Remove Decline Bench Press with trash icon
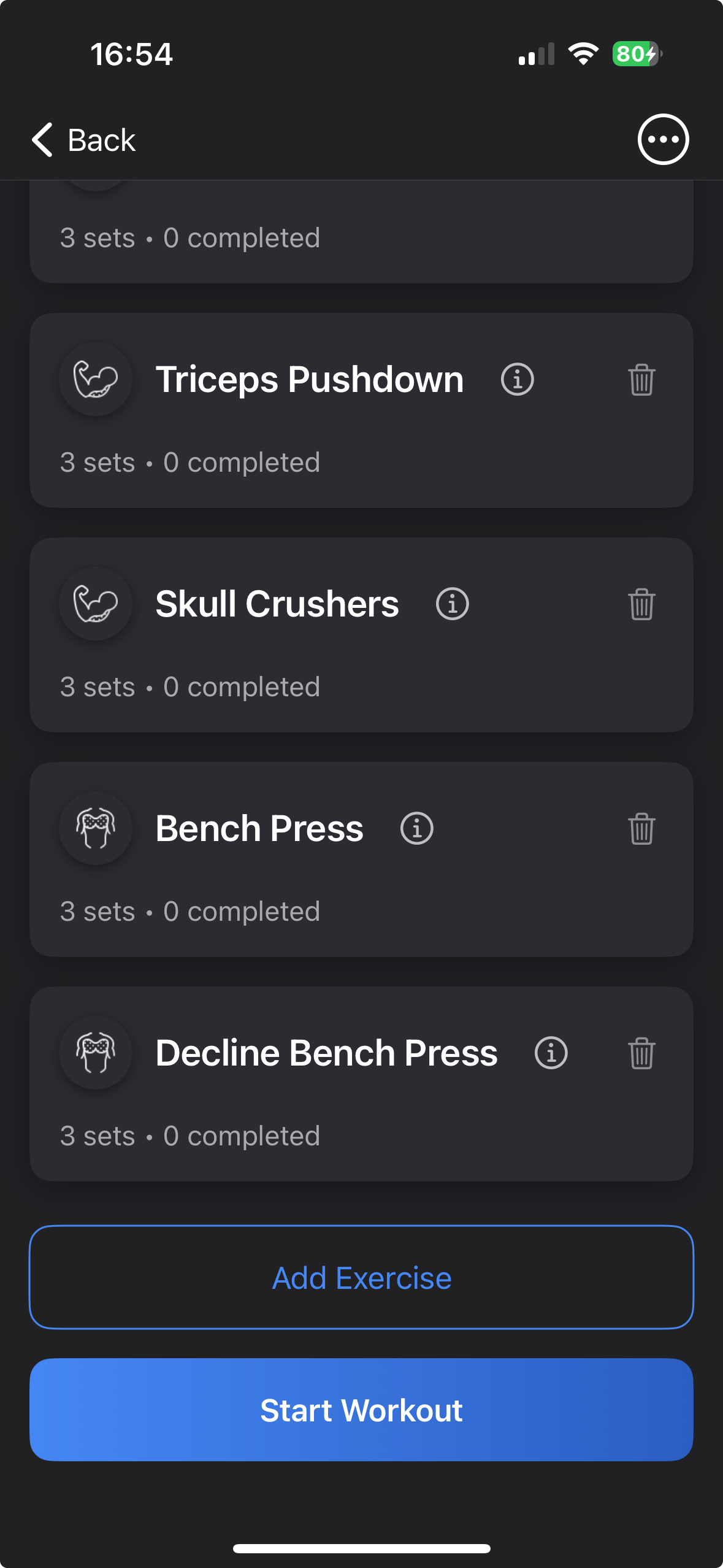 tap(641, 1053)
